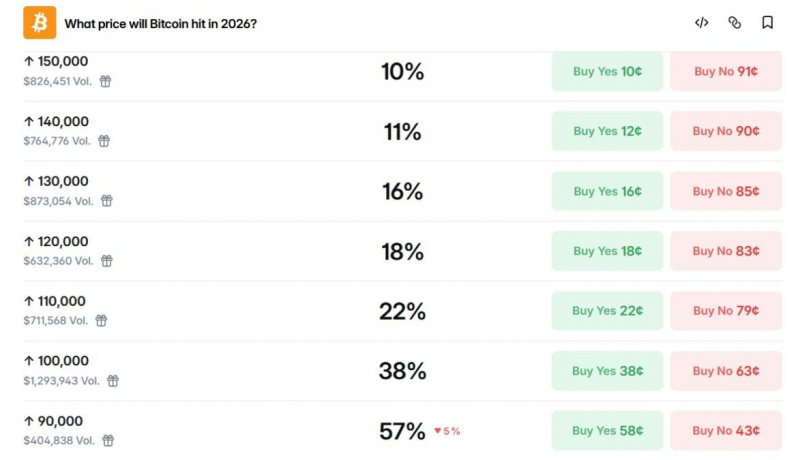The image size is (800, 460).
Task: Click the gift icon beside $711,568 Vol.
Action: (102, 320)
